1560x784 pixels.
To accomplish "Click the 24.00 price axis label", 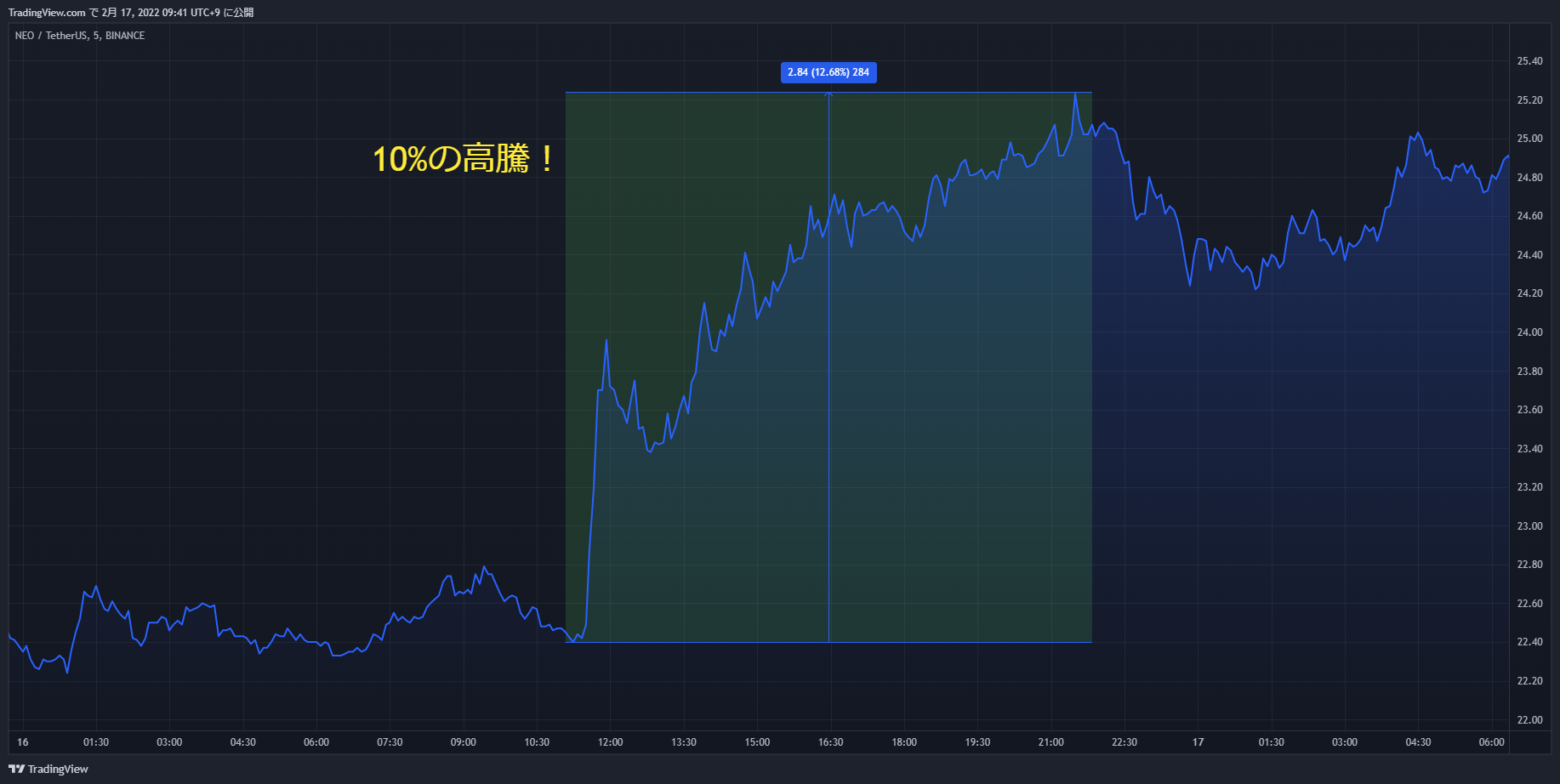I will point(1529,332).
